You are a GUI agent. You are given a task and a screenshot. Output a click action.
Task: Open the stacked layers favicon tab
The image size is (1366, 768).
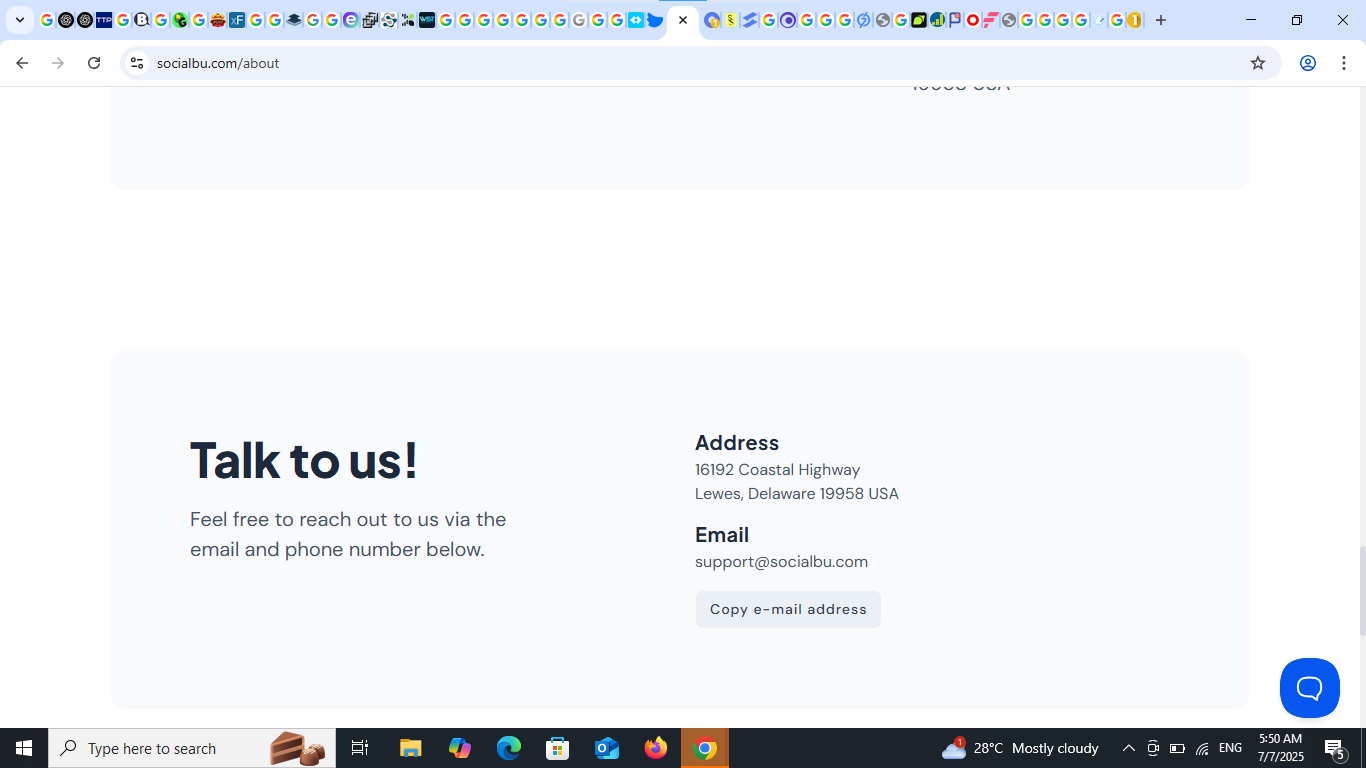click(x=294, y=20)
